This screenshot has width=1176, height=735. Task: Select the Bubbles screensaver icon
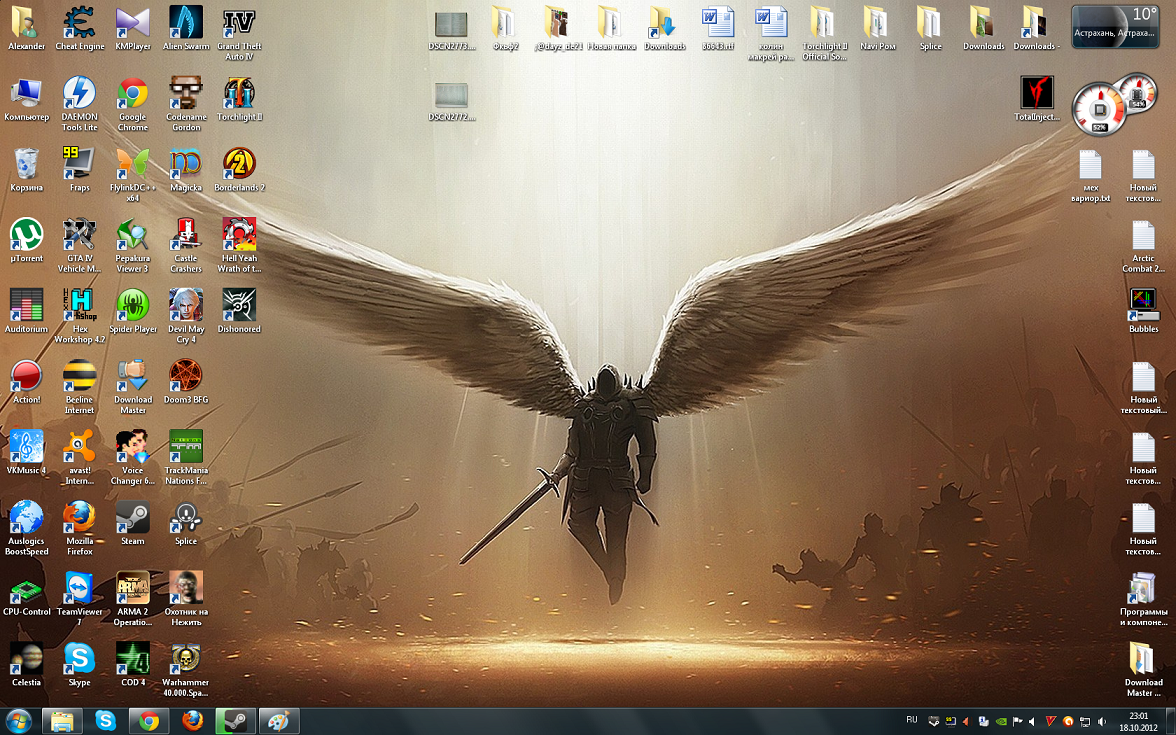1144,310
